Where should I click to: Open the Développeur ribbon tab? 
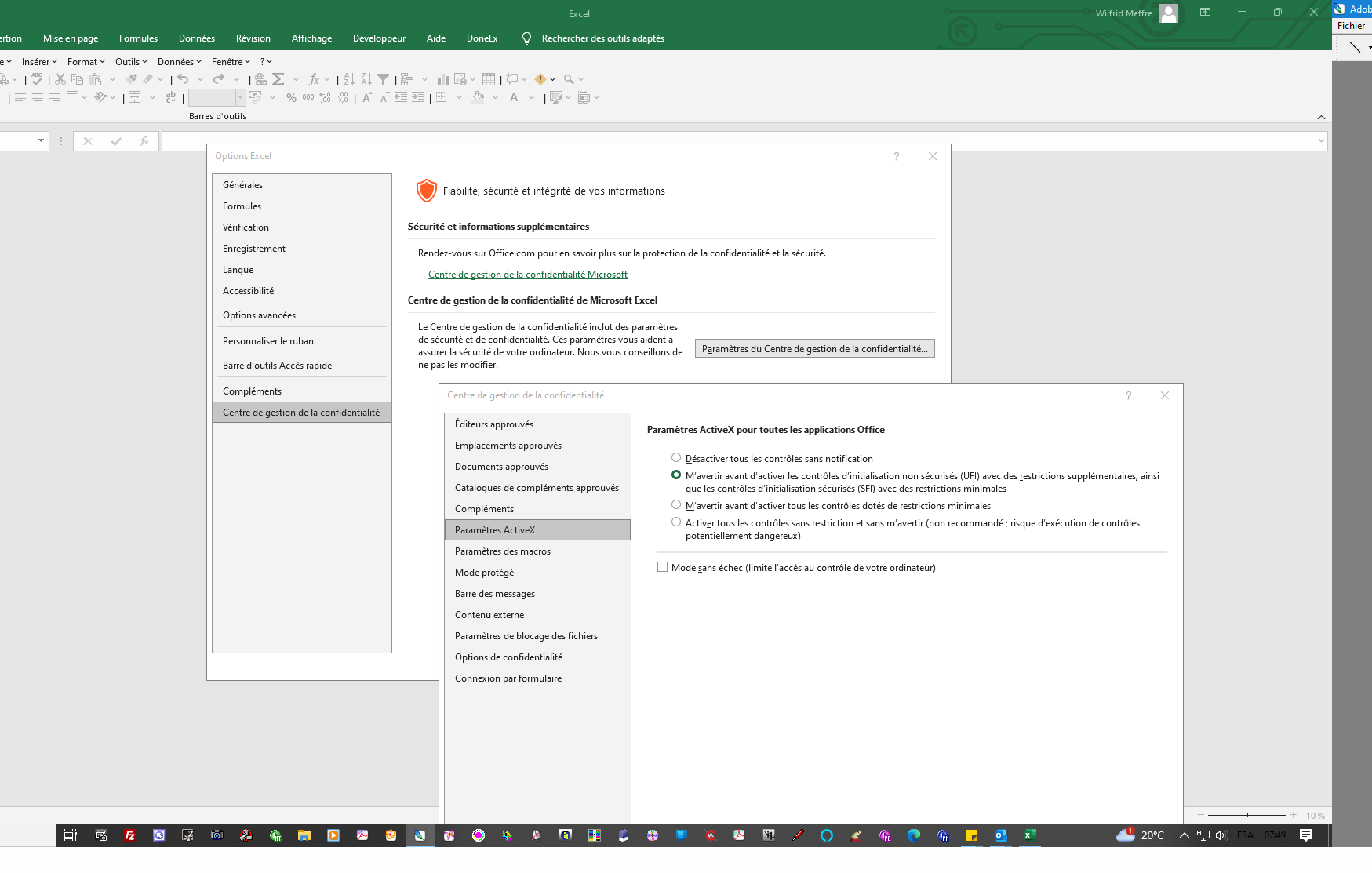click(x=379, y=38)
